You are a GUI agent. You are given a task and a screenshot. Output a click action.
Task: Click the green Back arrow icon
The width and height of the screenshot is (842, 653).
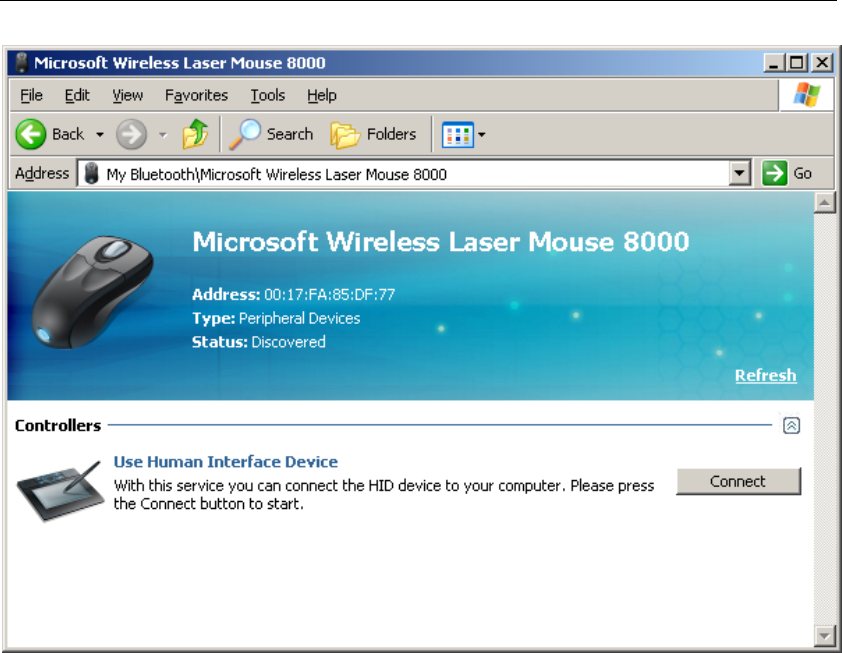tap(31, 134)
